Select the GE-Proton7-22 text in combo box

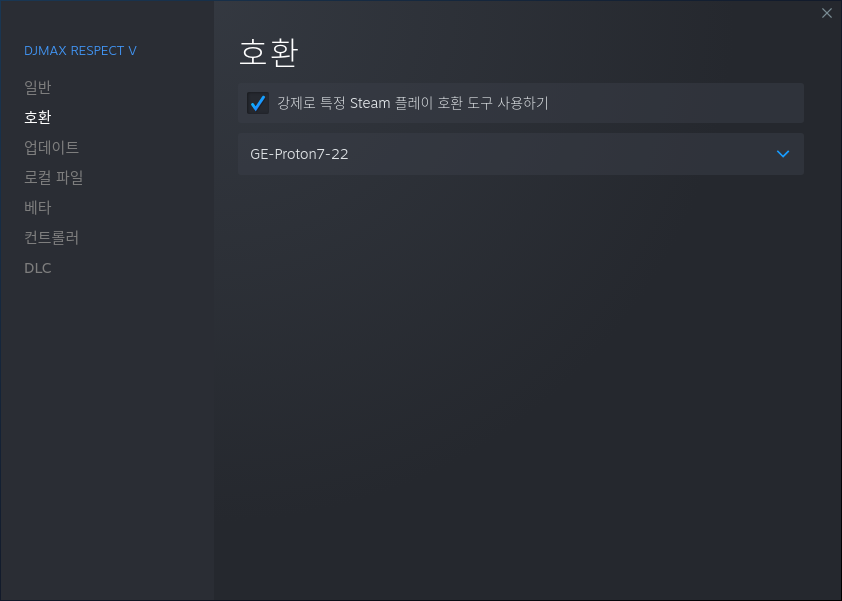point(299,154)
